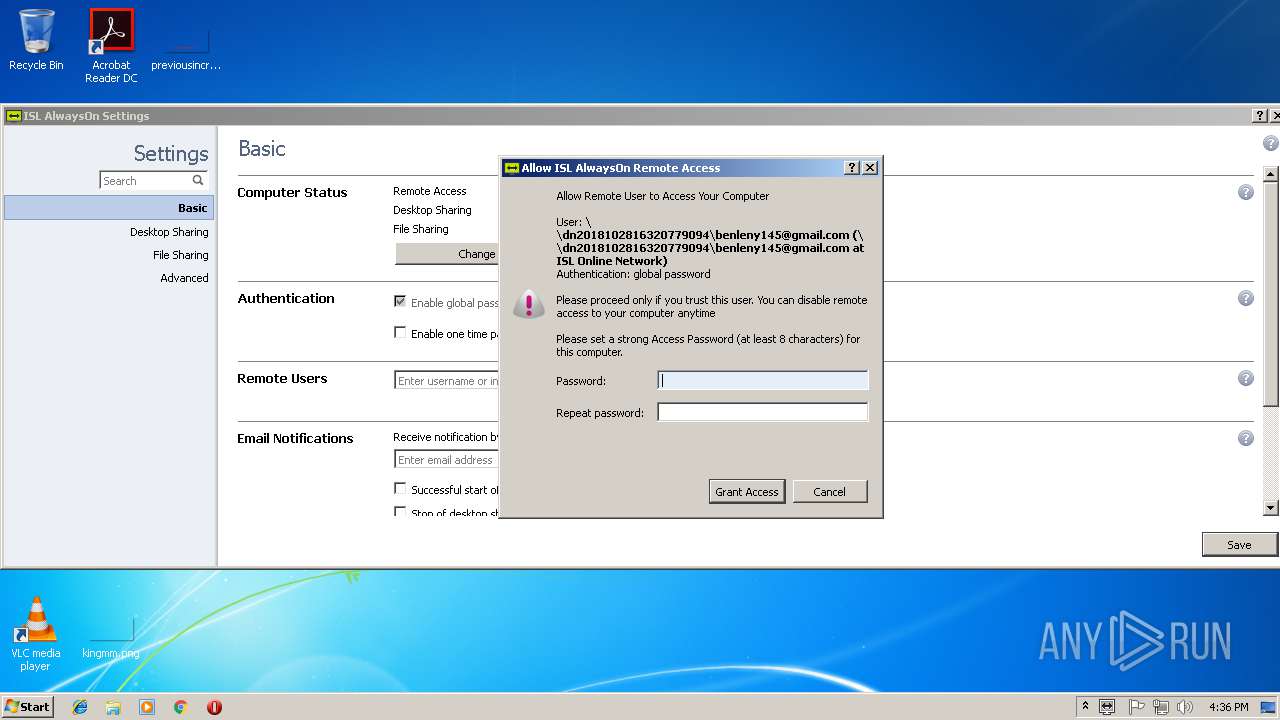Image resolution: width=1280 pixels, height=720 pixels.
Task: Open File Explorer taskbar icon
Action: pos(113,707)
